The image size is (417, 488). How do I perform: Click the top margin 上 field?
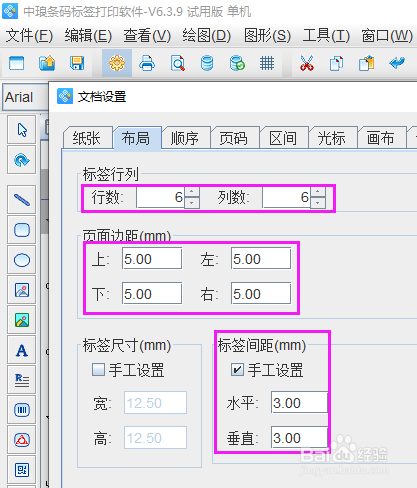point(152,259)
